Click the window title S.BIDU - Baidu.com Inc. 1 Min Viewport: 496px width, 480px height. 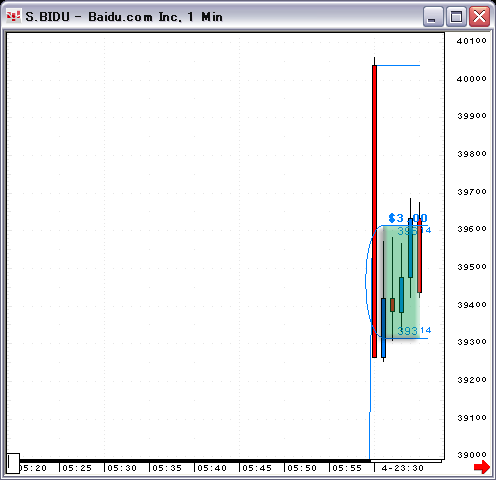tap(124, 17)
